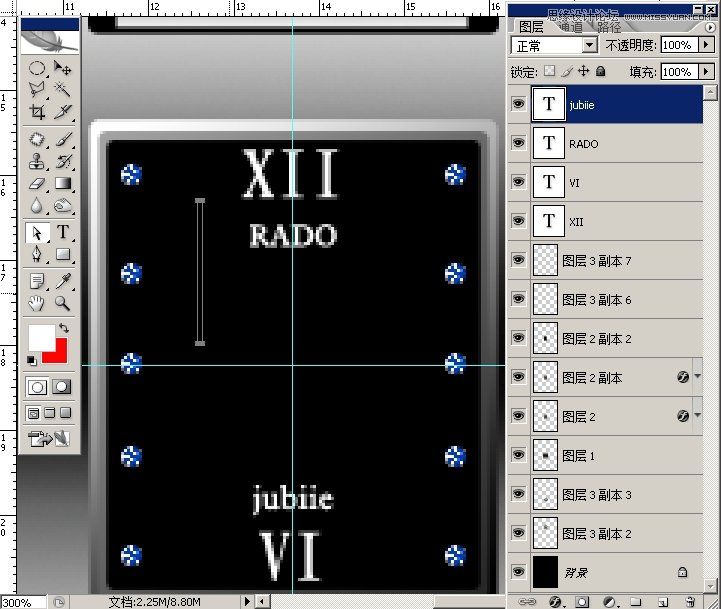The height and width of the screenshot is (609, 721).
Task: Toggle lock all
Action: [x=601, y=71]
